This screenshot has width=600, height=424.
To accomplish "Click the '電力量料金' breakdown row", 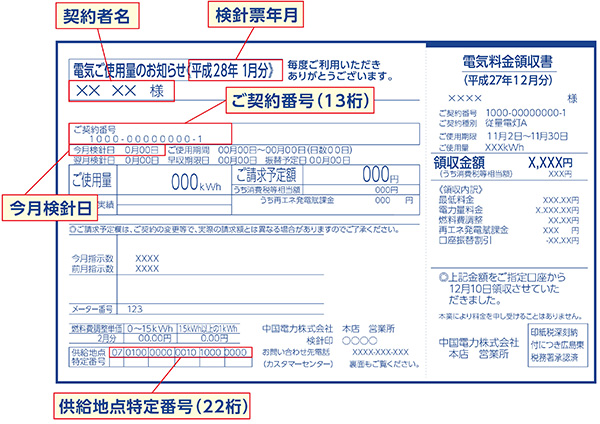I will pyautogui.click(x=509, y=210).
